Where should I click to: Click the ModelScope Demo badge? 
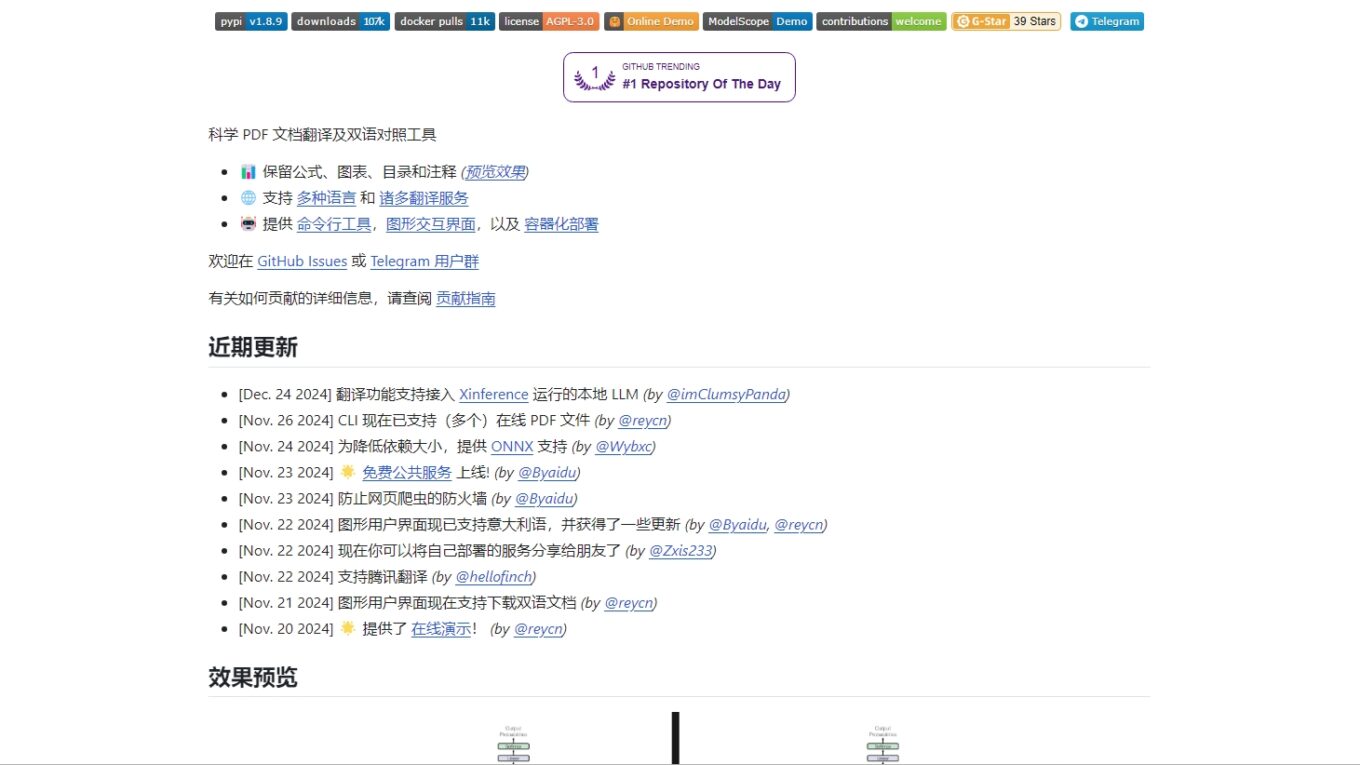[757, 21]
